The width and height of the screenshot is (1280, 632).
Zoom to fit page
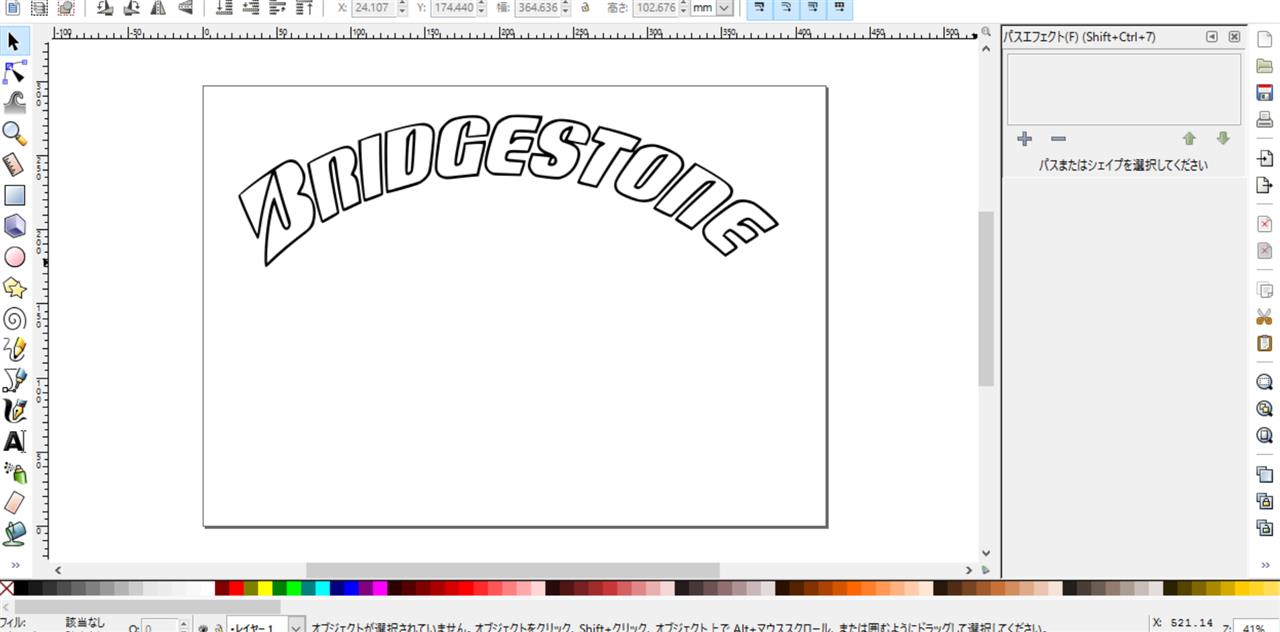[x=1264, y=435]
